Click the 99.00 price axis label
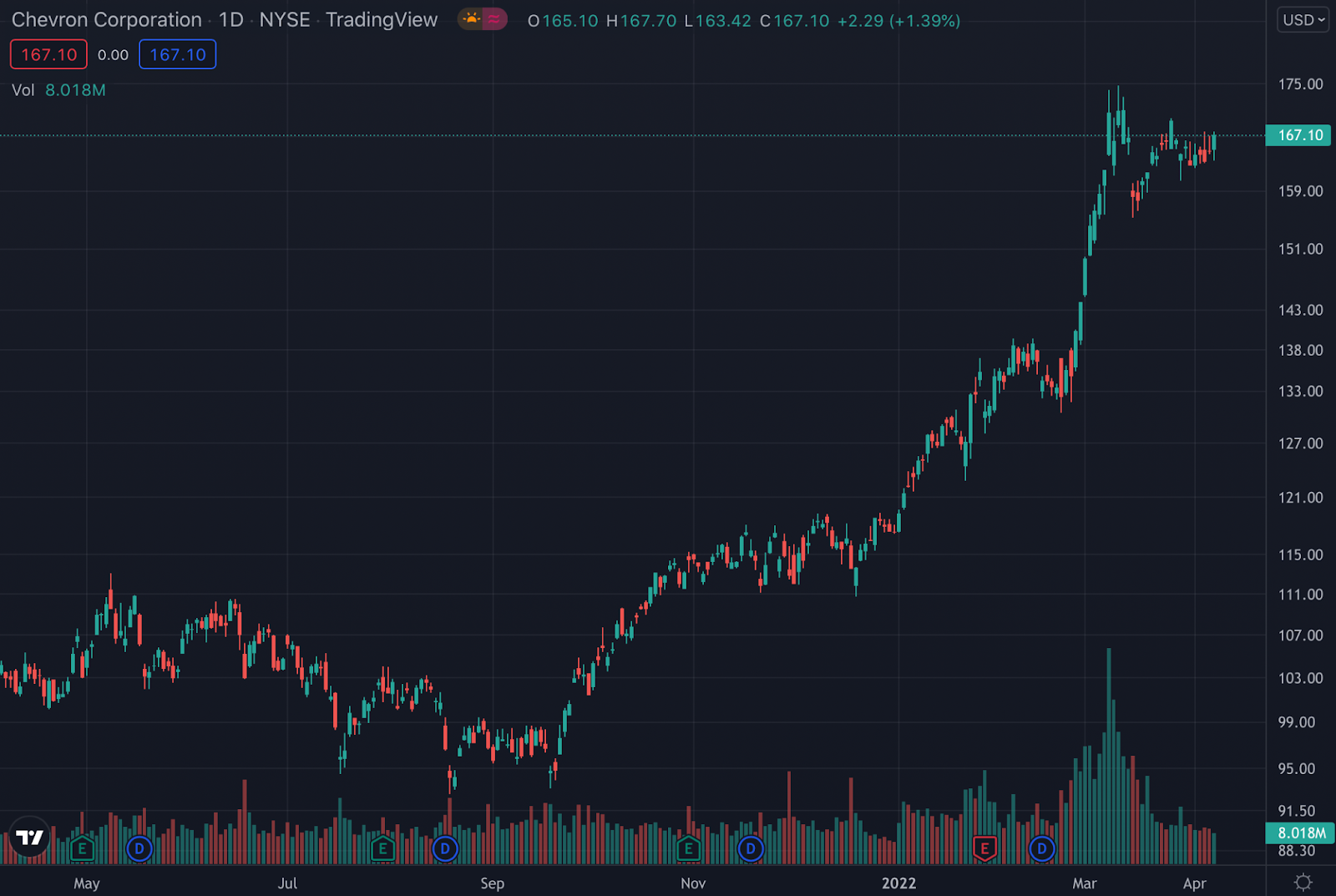Viewport: 1336px width, 896px height. [x=1297, y=722]
